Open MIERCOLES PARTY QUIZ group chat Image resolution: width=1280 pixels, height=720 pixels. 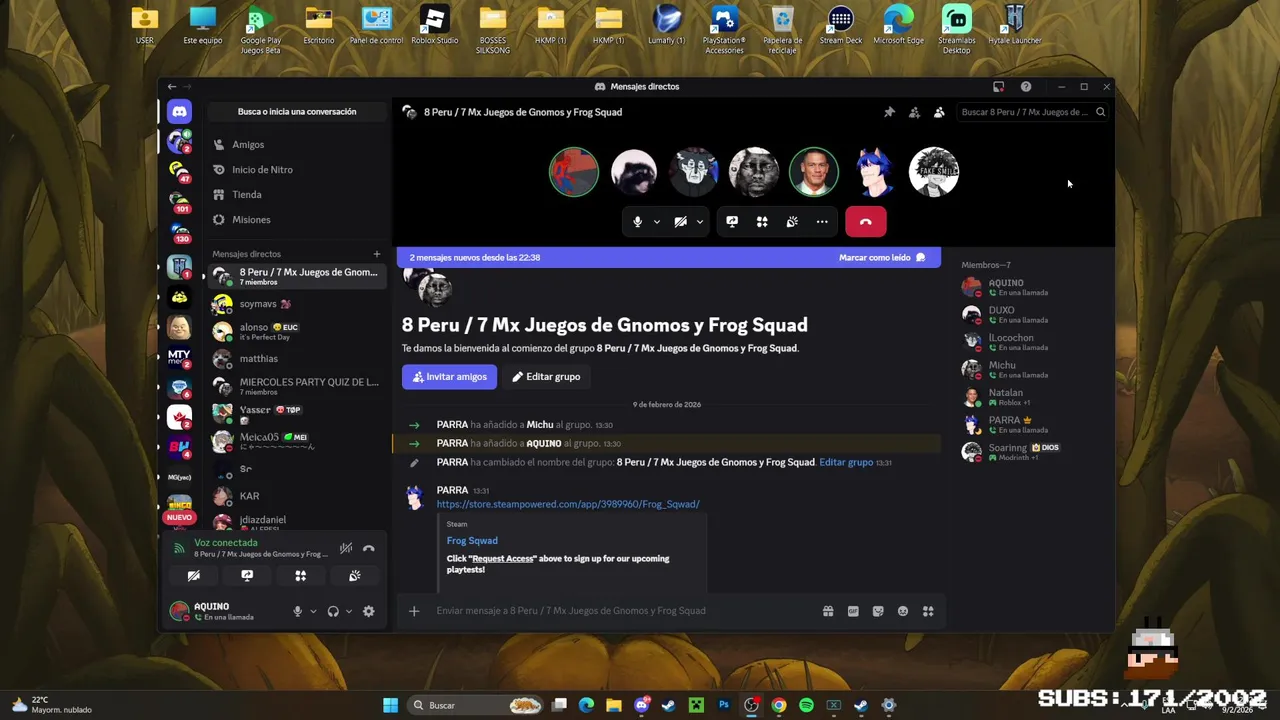pyautogui.click(x=297, y=386)
